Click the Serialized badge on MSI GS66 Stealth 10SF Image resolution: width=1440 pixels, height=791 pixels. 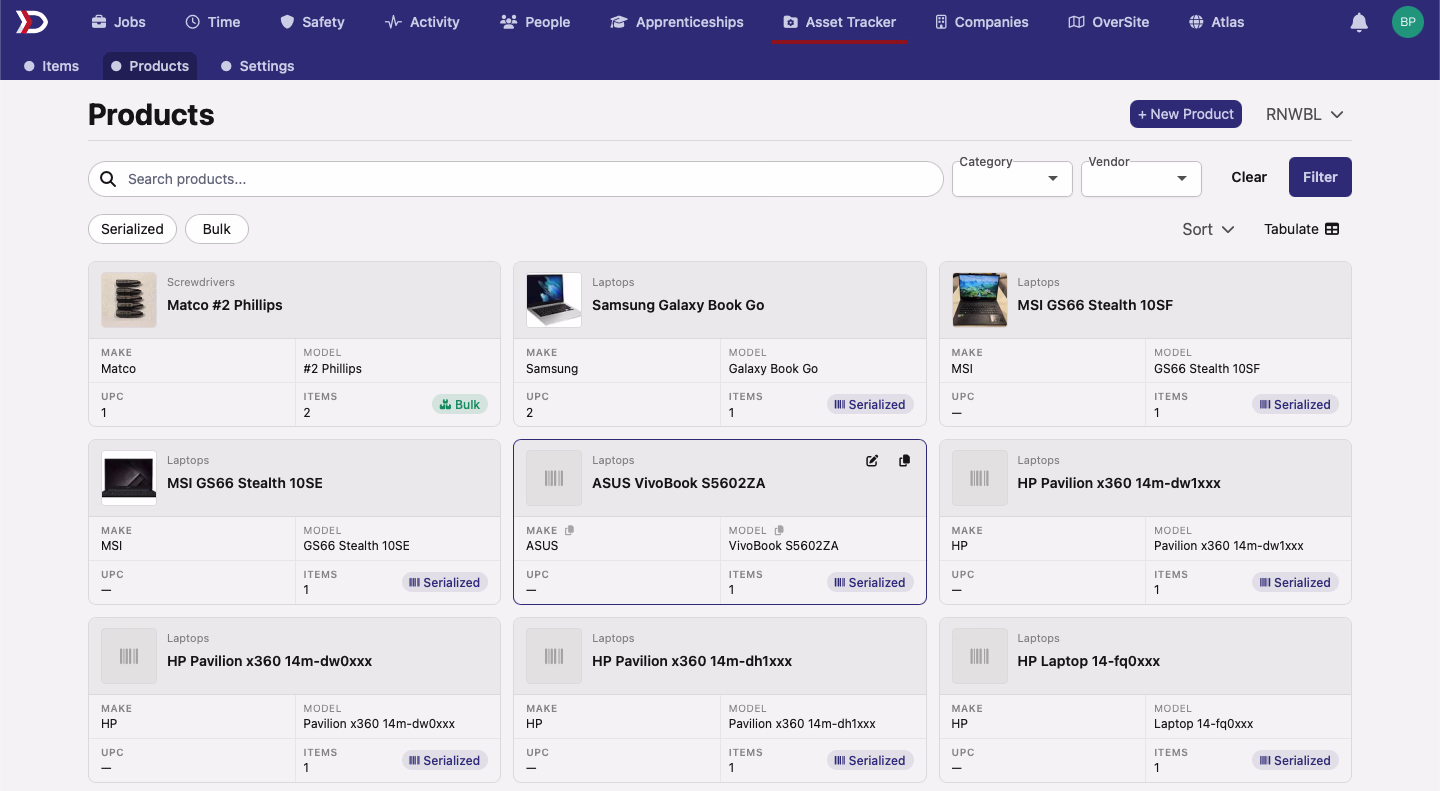pos(1295,405)
